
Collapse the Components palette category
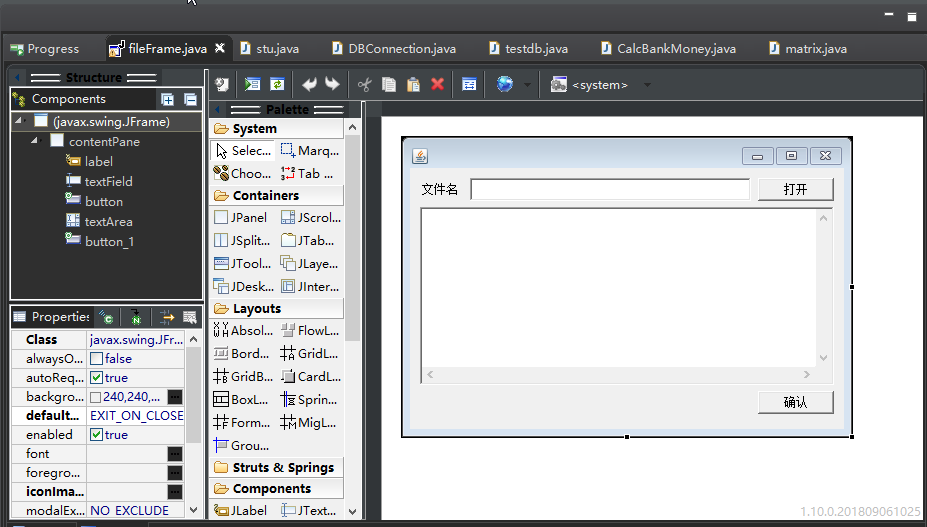(x=276, y=489)
